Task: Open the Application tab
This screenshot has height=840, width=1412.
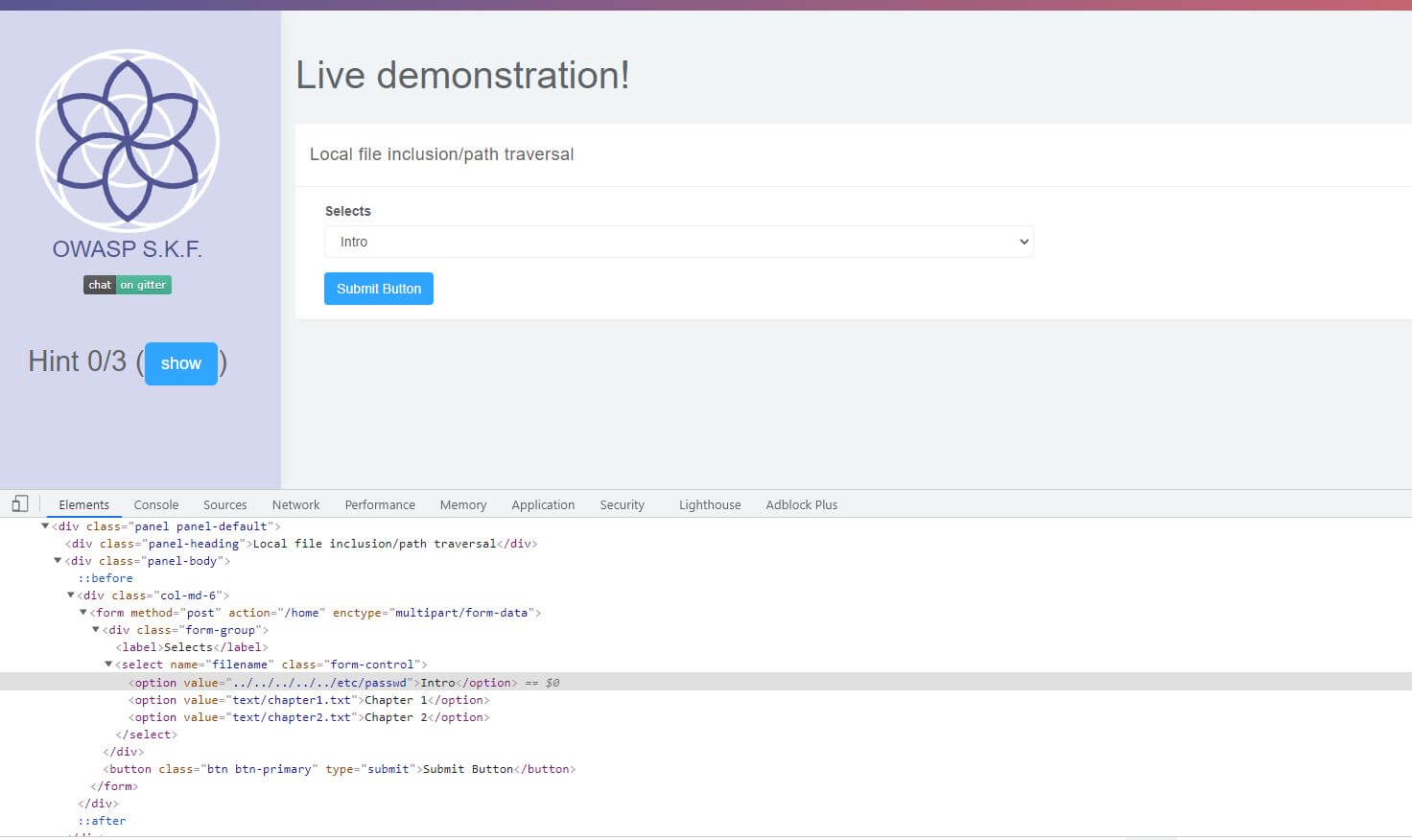Action: pyautogui.click(x=543, y=504)
